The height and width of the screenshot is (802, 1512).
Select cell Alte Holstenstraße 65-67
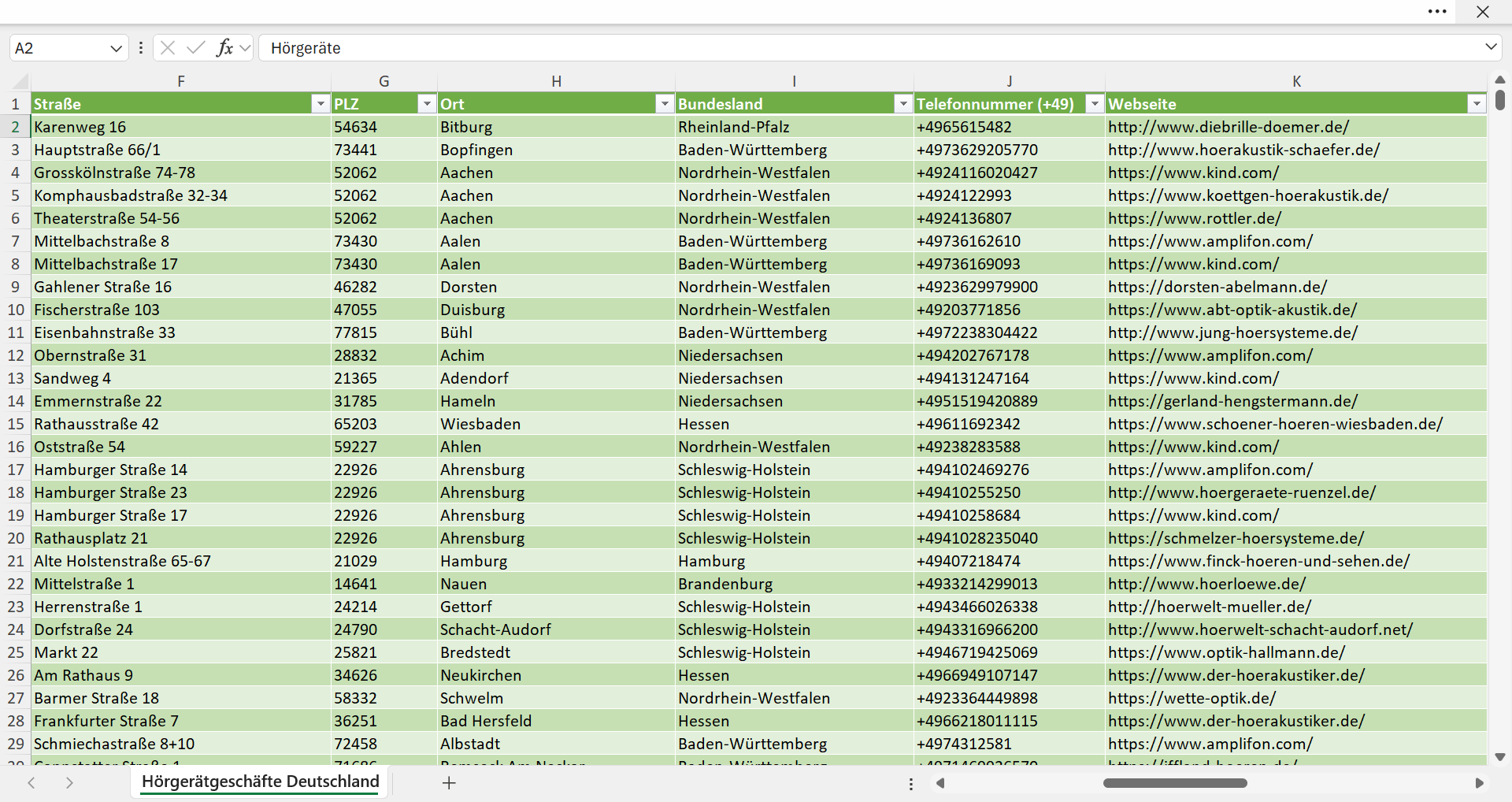coord(181,561)
